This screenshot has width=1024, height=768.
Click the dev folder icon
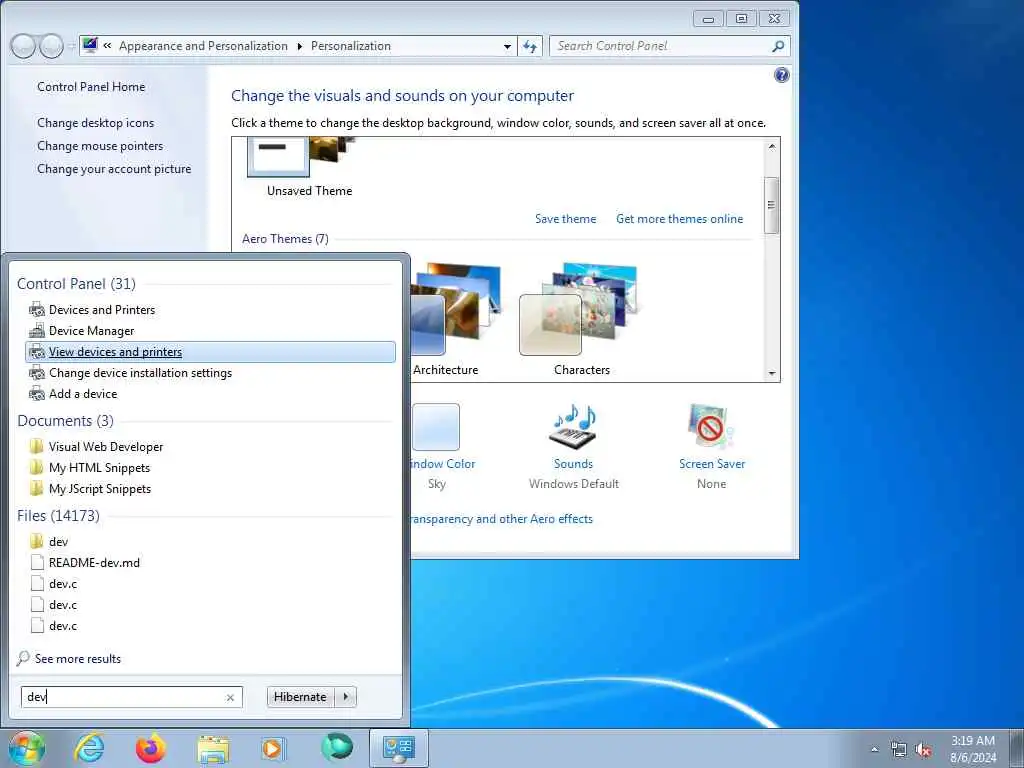click(x=37, y=541)
